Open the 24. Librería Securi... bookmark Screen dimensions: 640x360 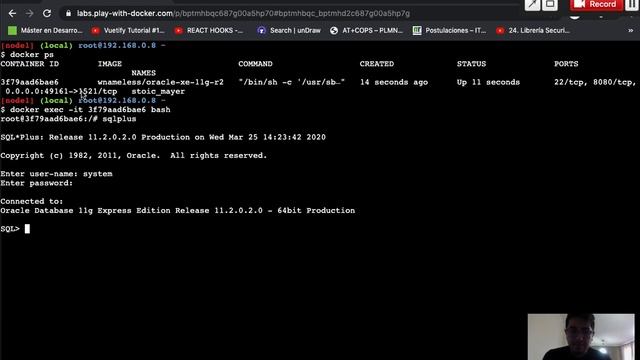pyautogui.click(x=533, y=31)
